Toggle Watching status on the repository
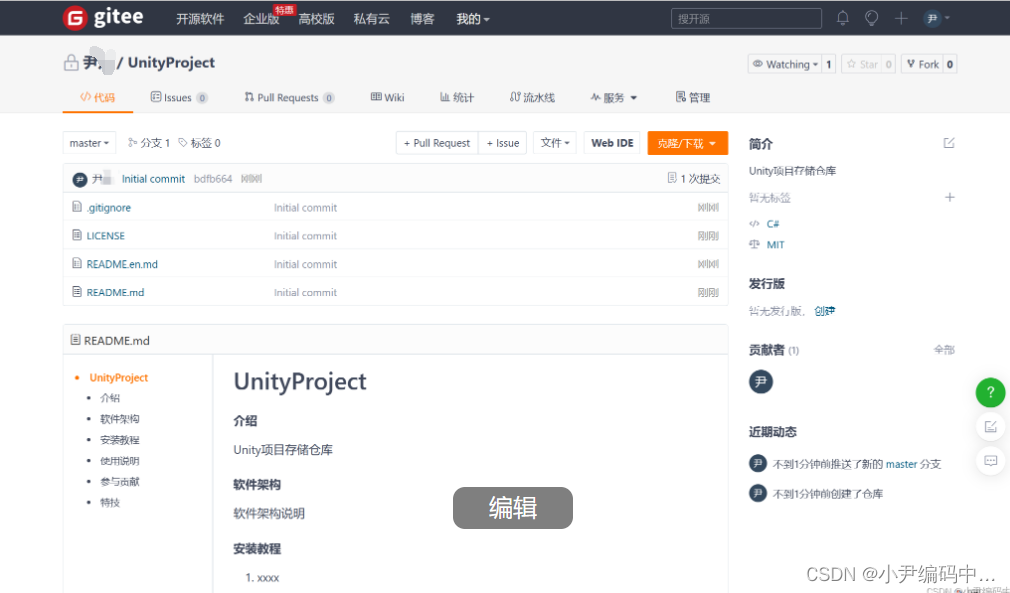The image size is (1010, 593). [783, 63]
